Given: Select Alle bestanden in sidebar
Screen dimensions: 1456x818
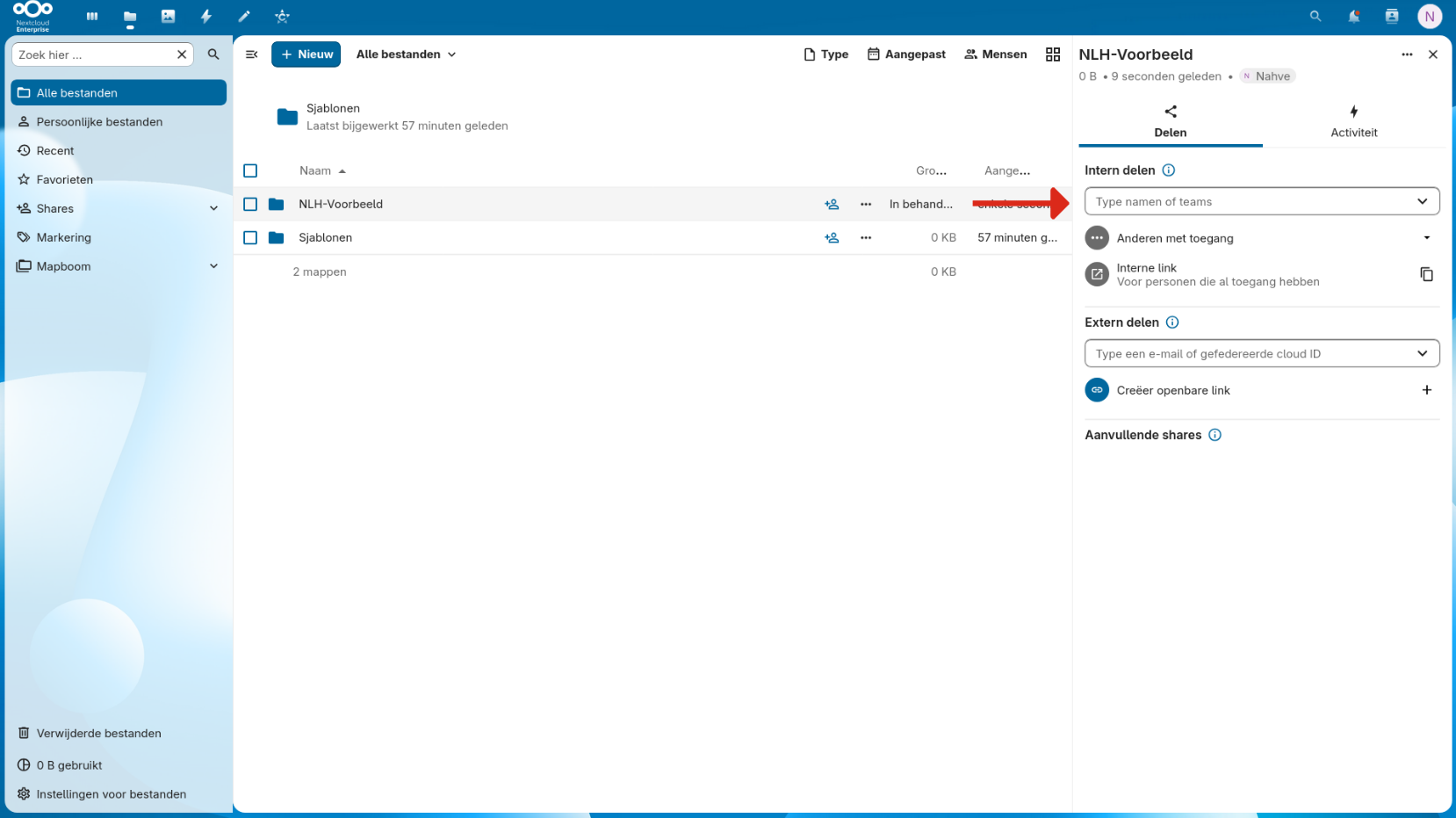Looking at the screenshot, I should 119,92.
